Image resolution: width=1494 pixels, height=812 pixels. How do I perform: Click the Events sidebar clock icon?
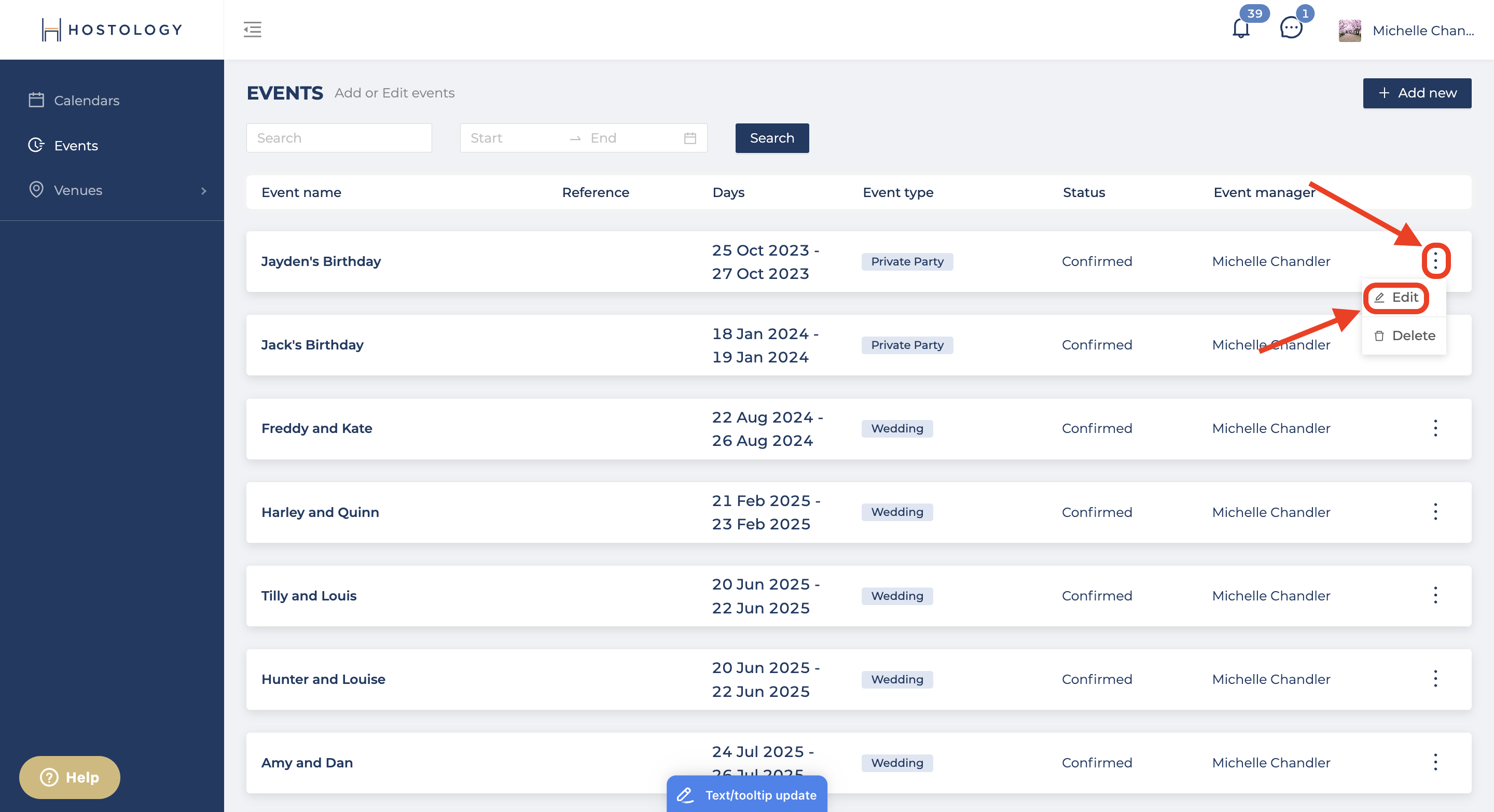[36, 145]
